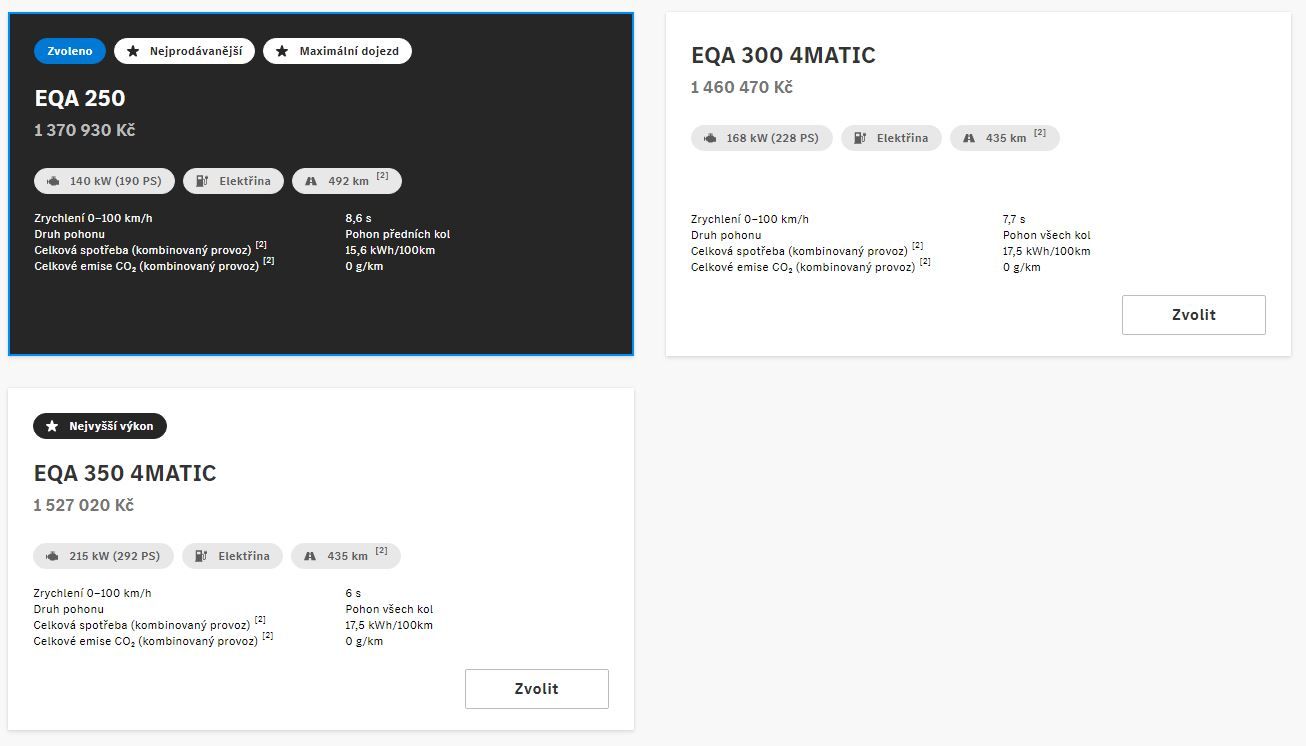Open footnote [2] on EQA 300 range chip
Screen dimensions: 1306x746
(x=1040, y=133)
